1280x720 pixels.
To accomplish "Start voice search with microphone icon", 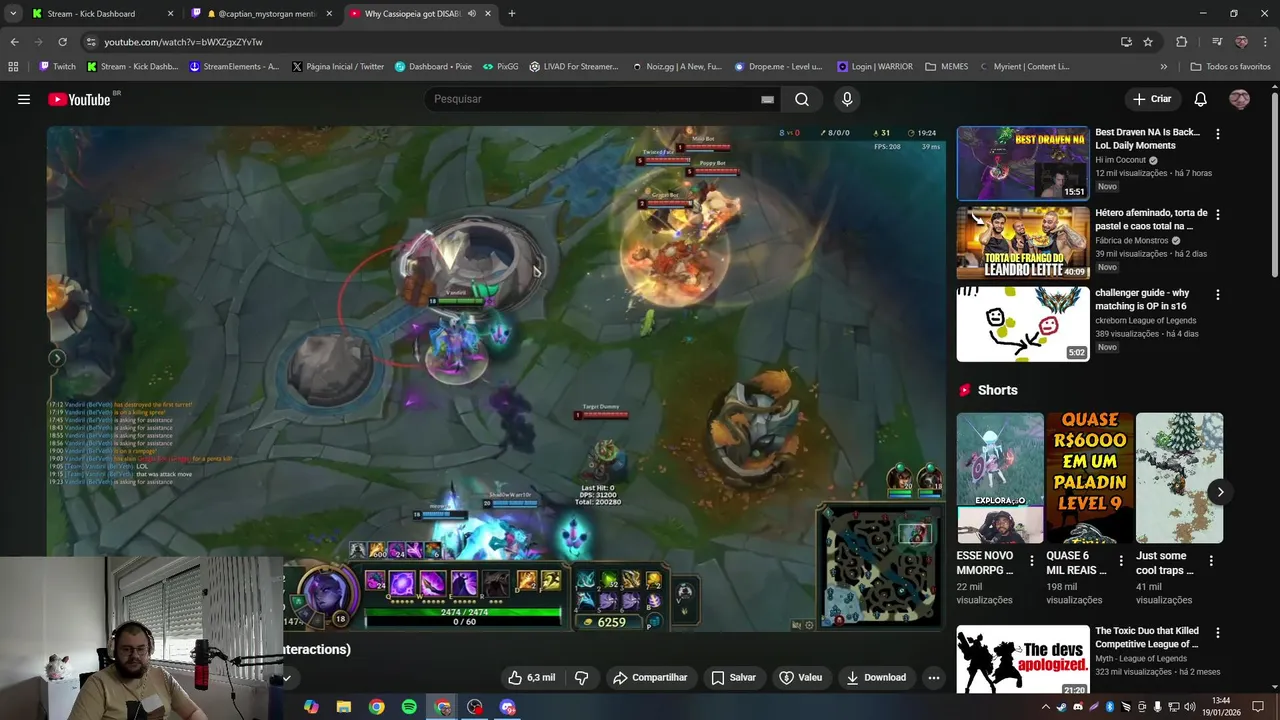I will click(847, 99).
